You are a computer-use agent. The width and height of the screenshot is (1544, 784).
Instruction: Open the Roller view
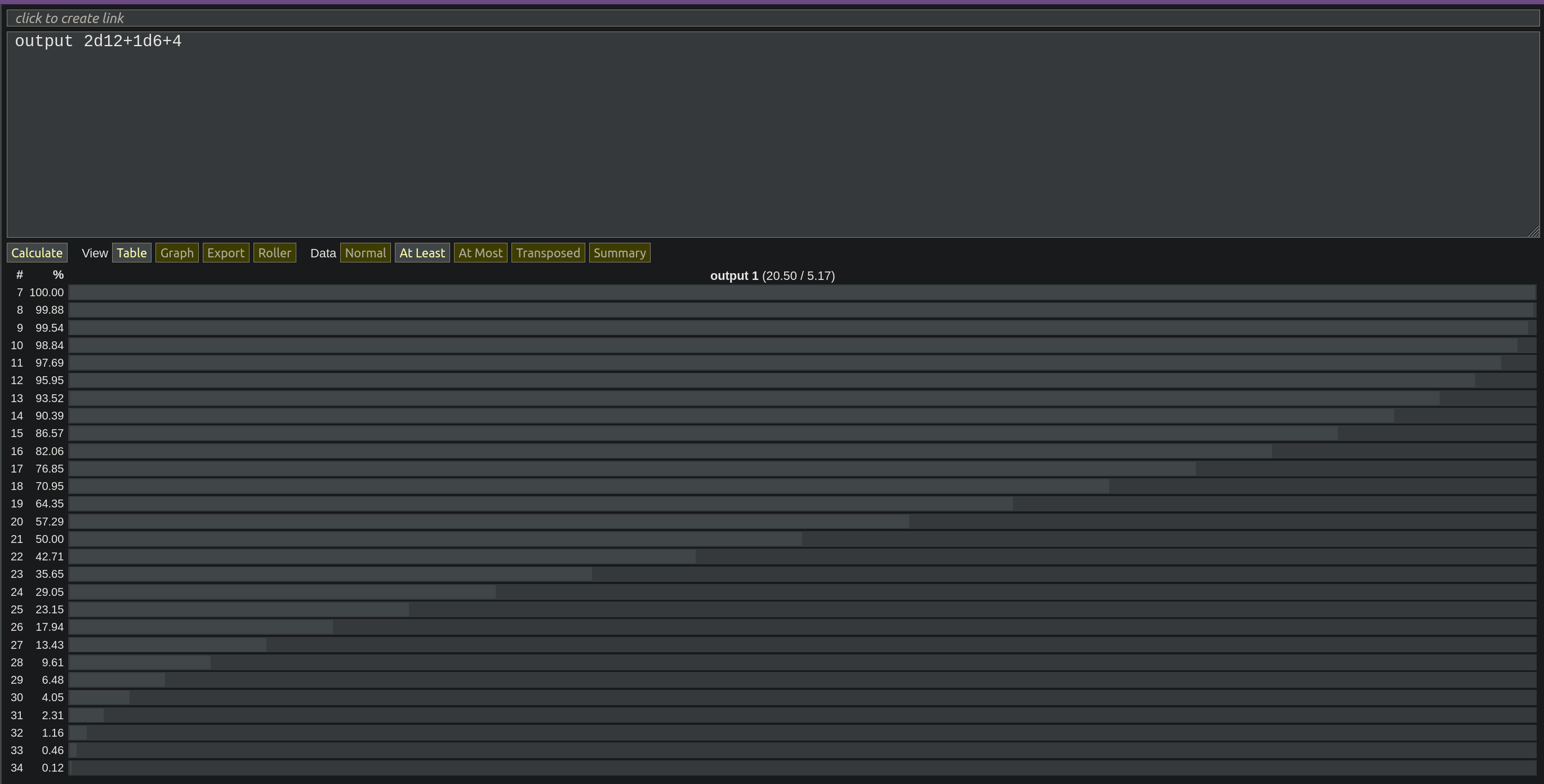click(x=274, y=253)
